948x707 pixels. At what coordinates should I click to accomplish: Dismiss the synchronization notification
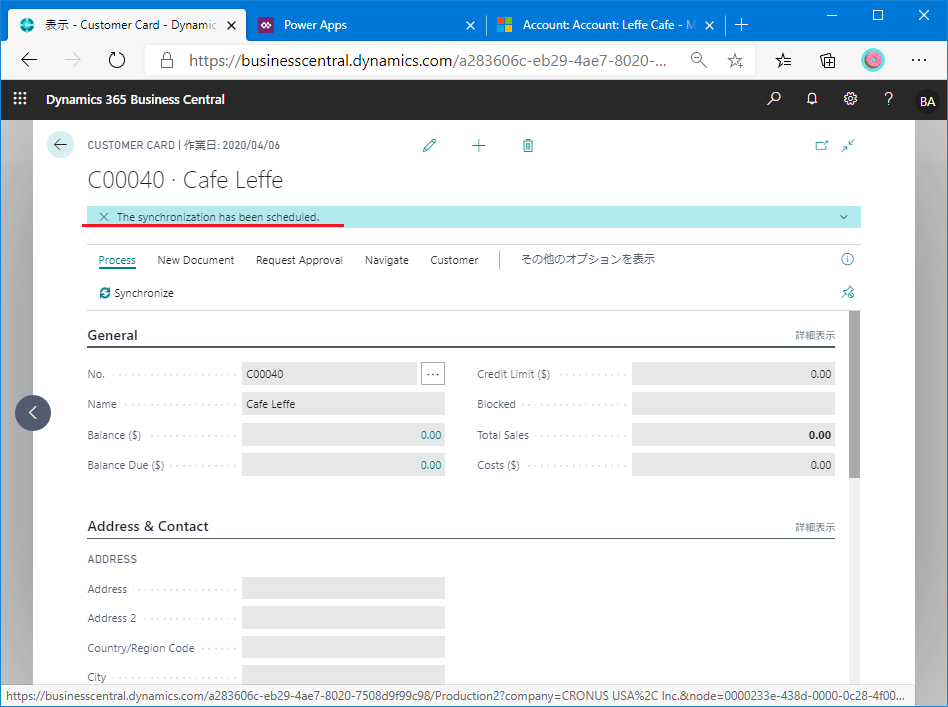click(104, 217)
